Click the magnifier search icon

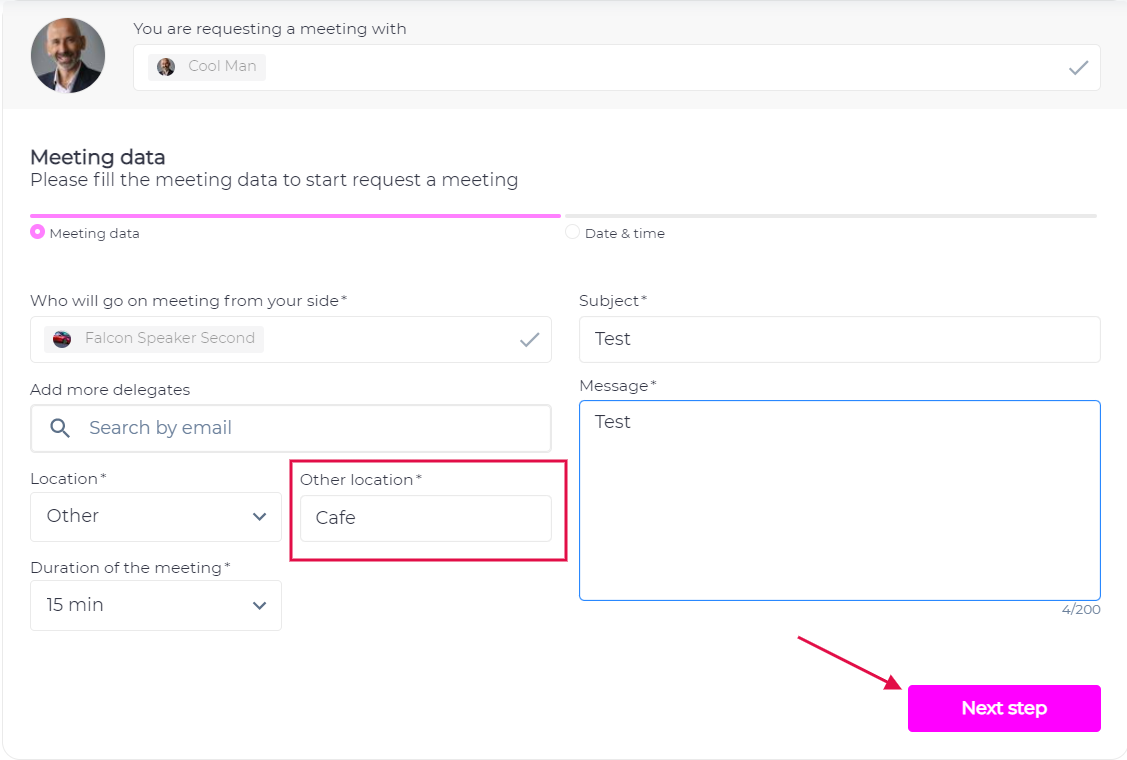point(60,429)
